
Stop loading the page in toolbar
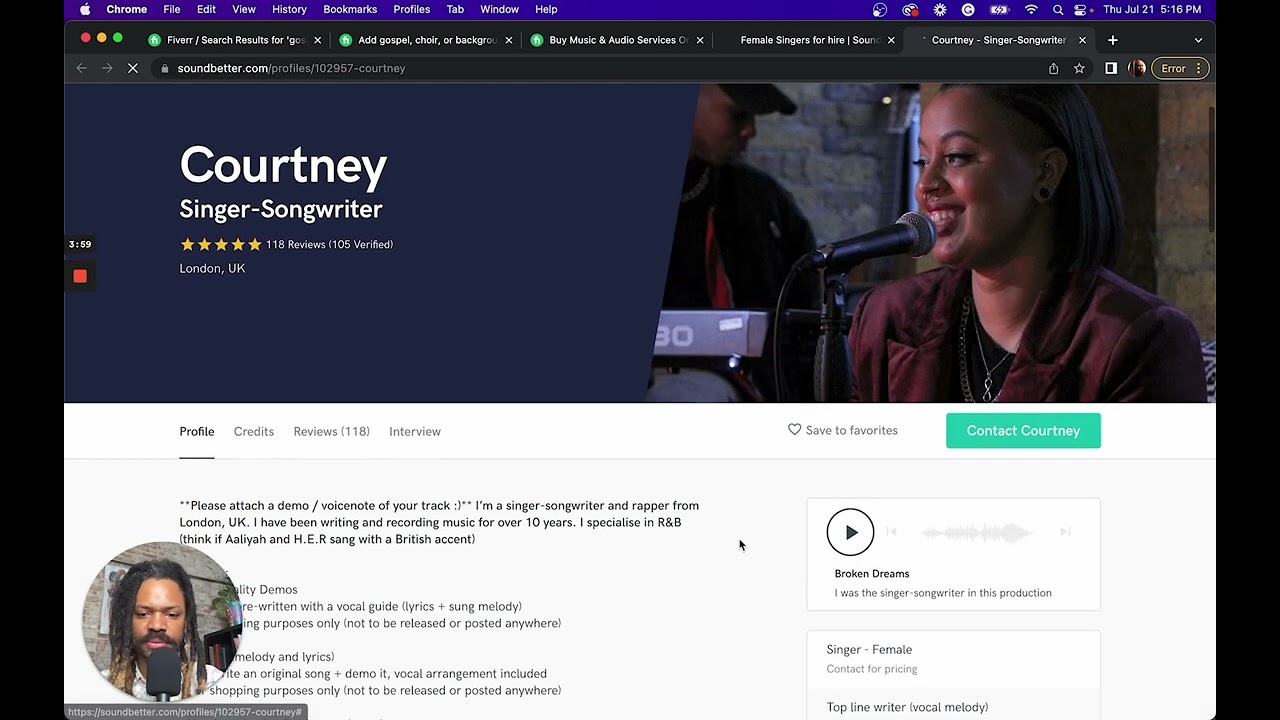pyautogui.click(x=134, y=68)
